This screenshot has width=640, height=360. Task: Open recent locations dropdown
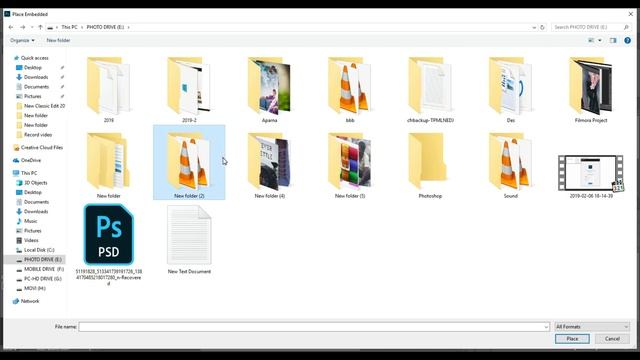(x=32, y=27)
